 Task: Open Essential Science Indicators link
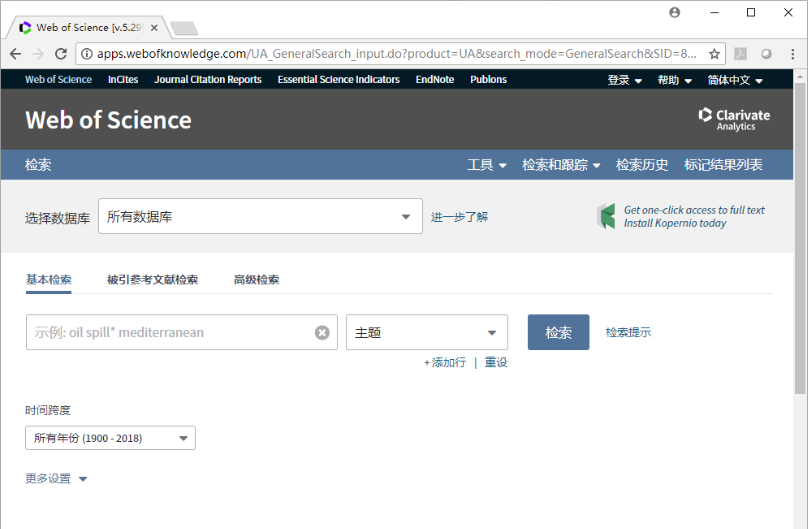coord(338,79)
